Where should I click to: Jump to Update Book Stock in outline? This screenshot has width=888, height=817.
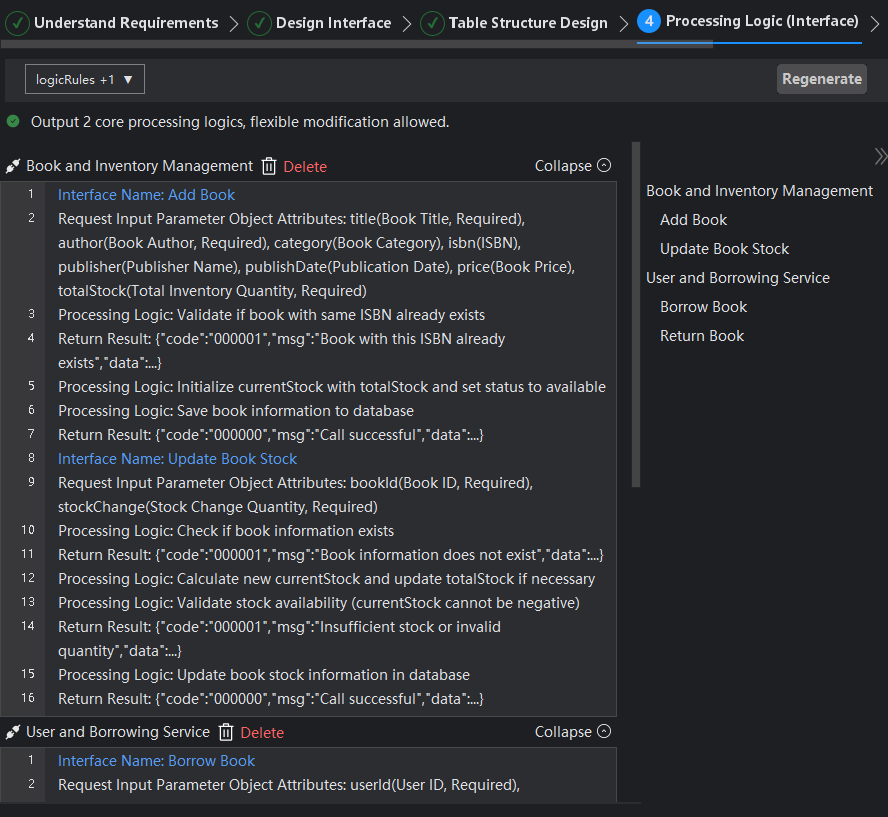pyautogui.click(x=724, y=249)
